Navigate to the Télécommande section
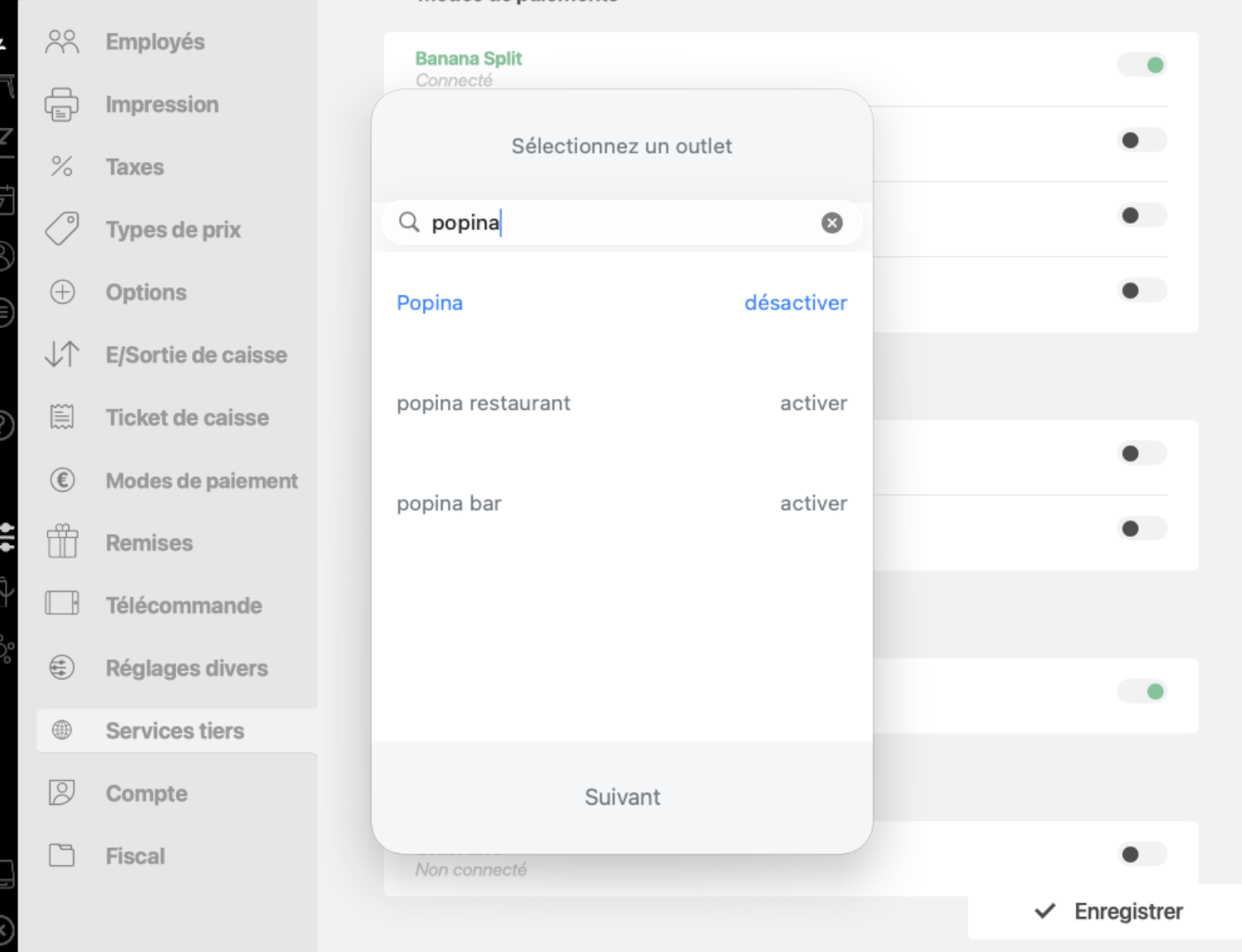1242x952 pixels. tap(184, 605)
